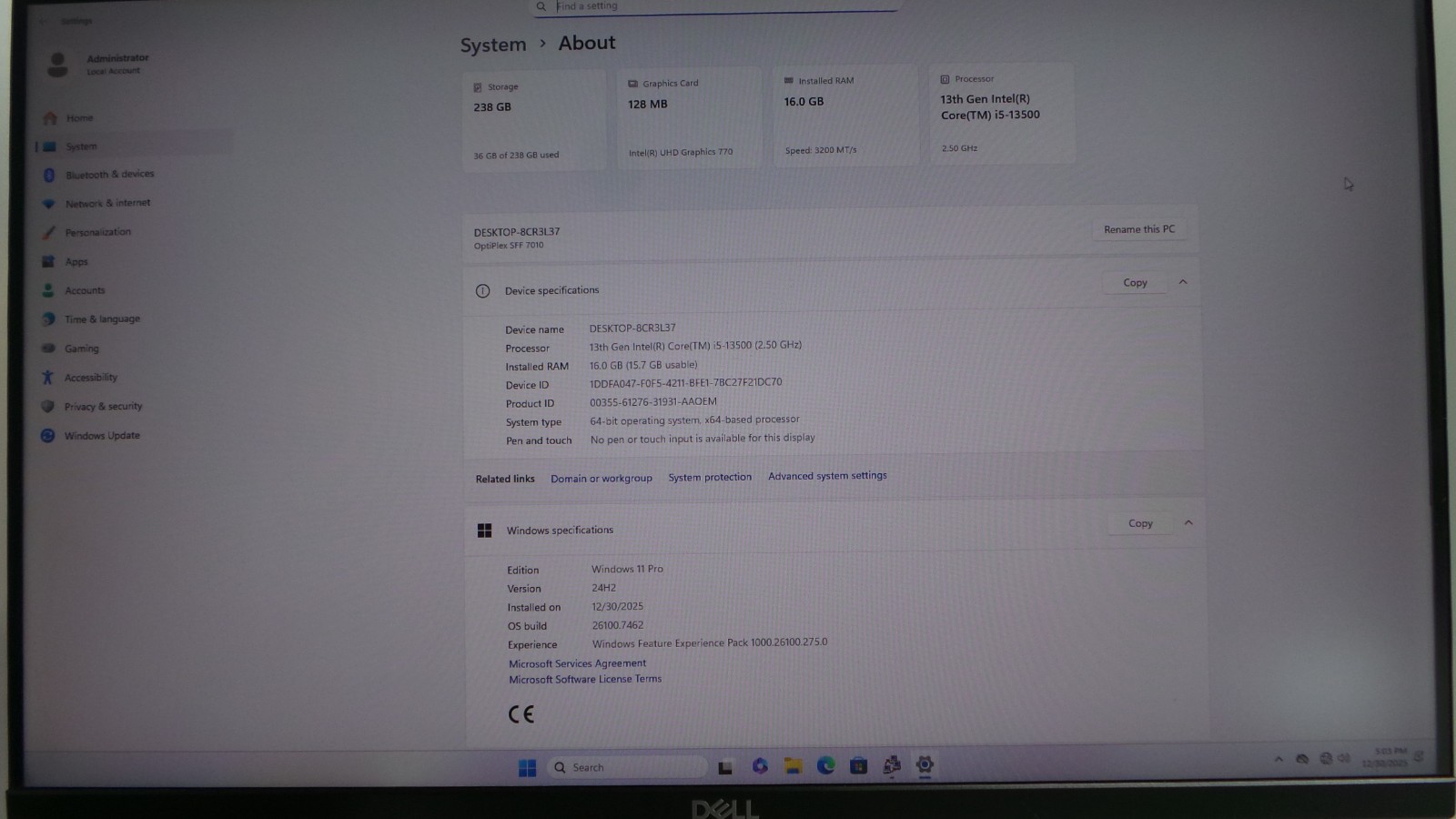Viewport: 1456px width, 819px height.
Task: Click the OS build value 26100.7462
Action: [x=617, y=625]
